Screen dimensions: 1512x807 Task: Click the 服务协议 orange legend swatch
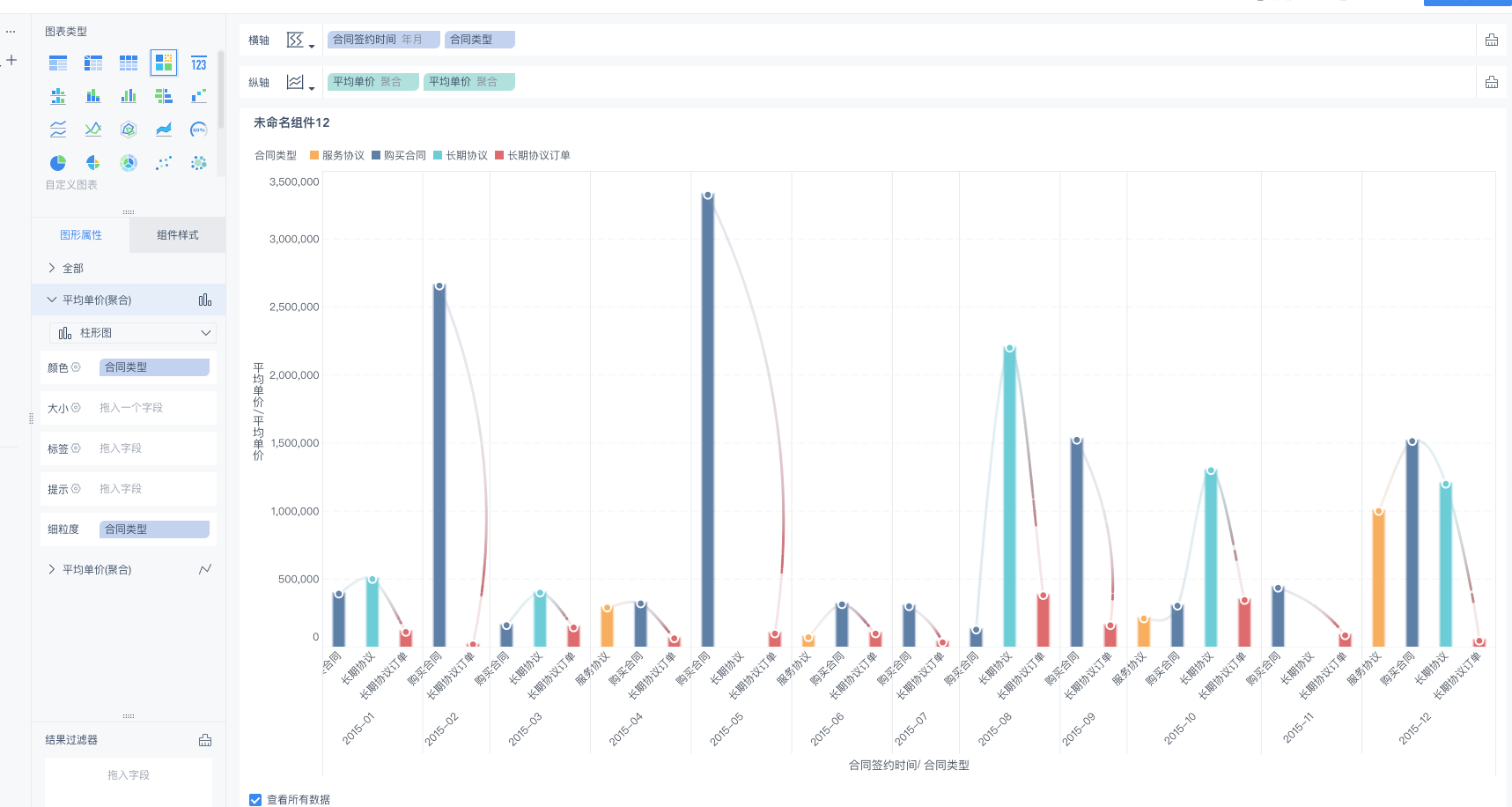(x=314, y=155)
